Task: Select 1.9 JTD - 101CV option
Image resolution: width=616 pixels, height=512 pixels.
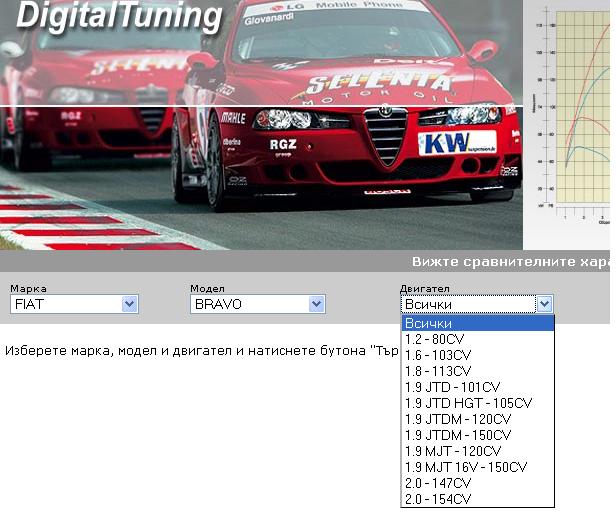Action: [x=476, y=387]
